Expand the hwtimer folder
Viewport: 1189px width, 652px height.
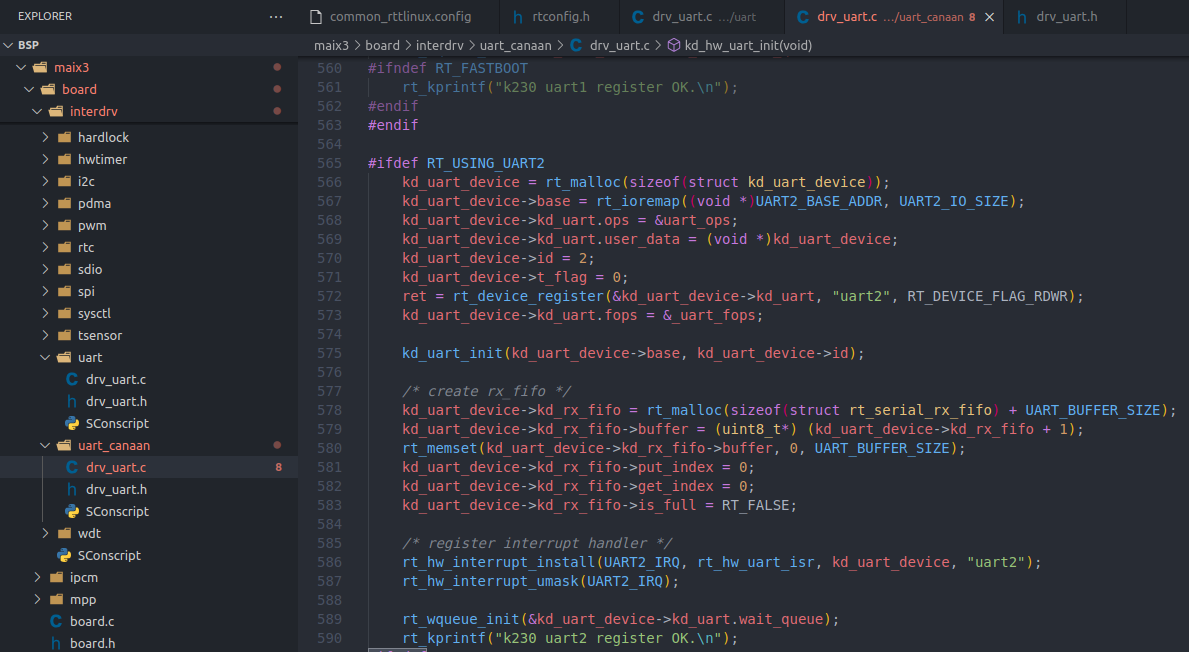(x=45, y=159)
